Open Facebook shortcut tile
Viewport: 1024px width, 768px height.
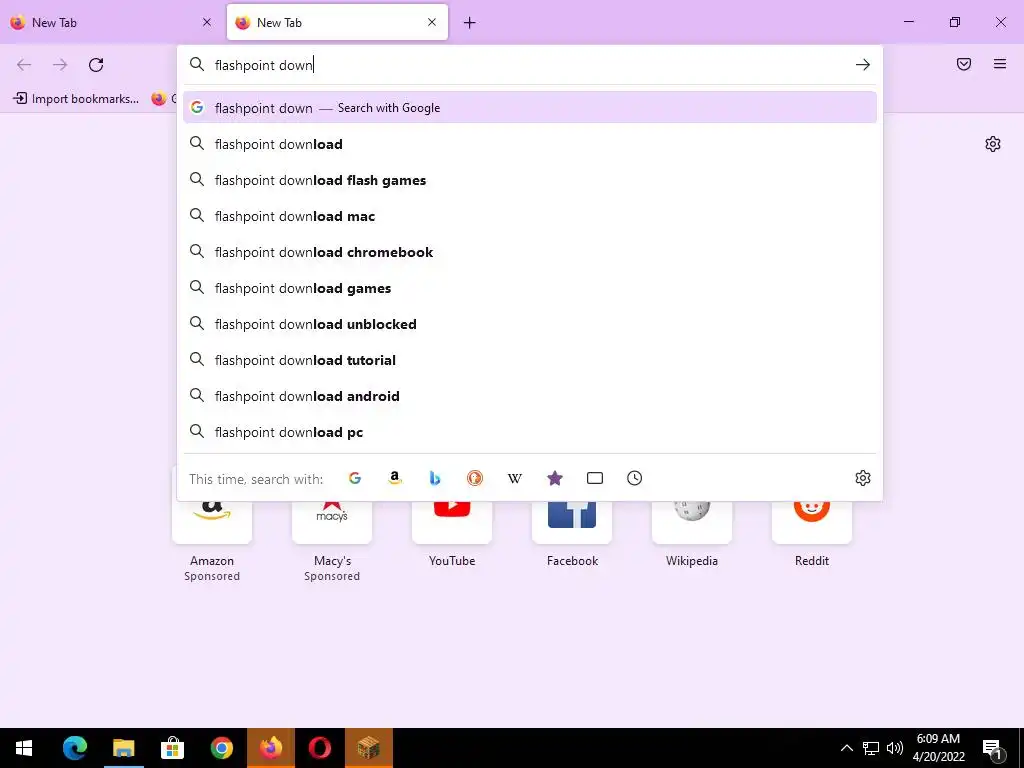572,522
